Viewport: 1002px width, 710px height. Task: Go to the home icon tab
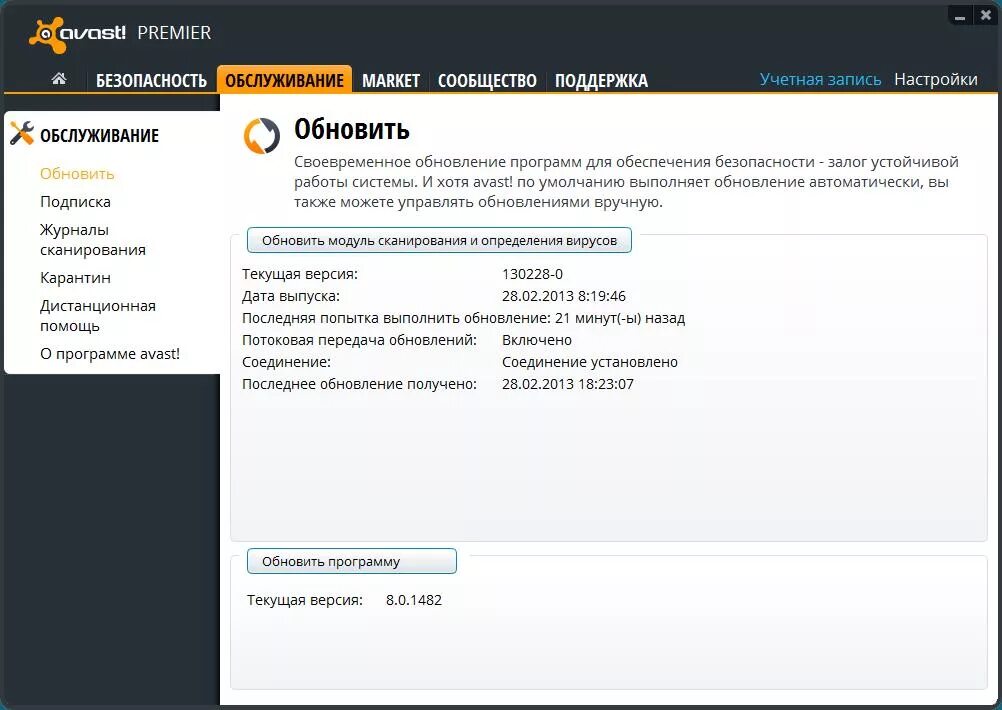59,79
